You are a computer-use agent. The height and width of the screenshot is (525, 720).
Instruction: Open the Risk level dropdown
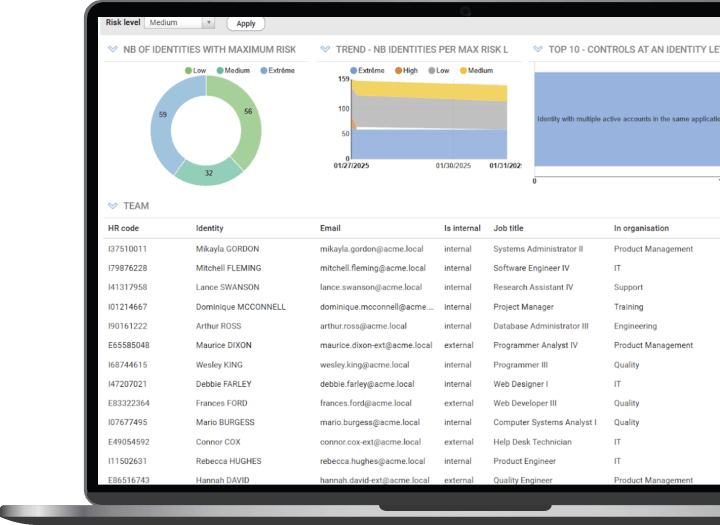click(x=180, y=23)
